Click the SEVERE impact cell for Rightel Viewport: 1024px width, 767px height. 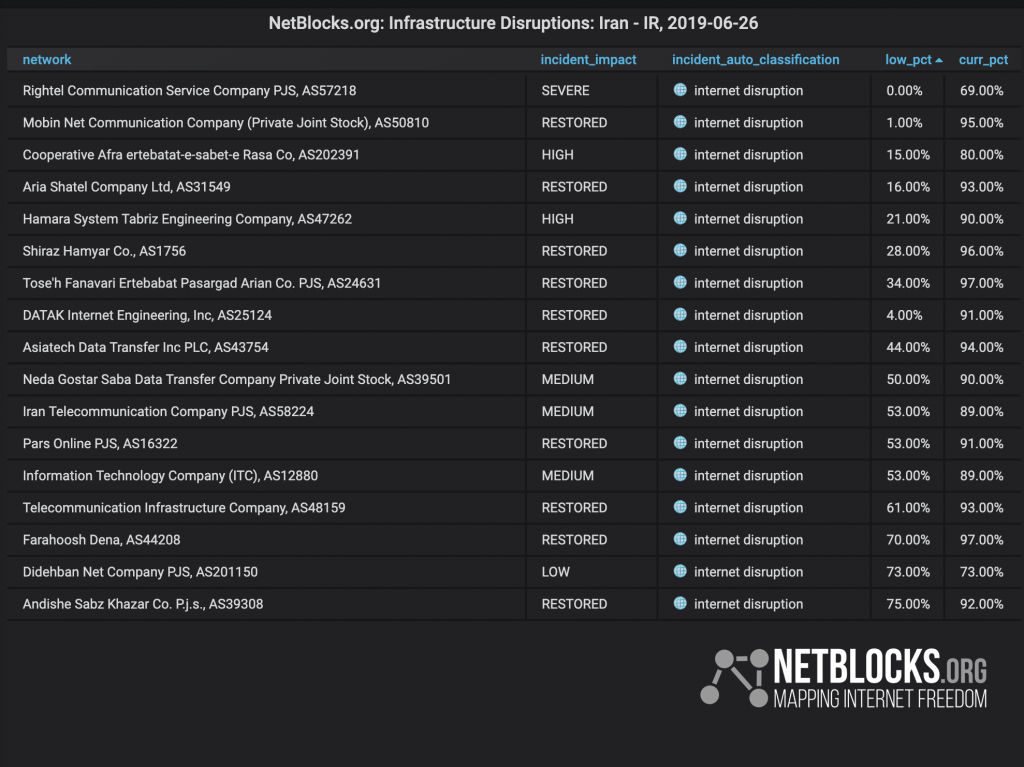[566, 91]
